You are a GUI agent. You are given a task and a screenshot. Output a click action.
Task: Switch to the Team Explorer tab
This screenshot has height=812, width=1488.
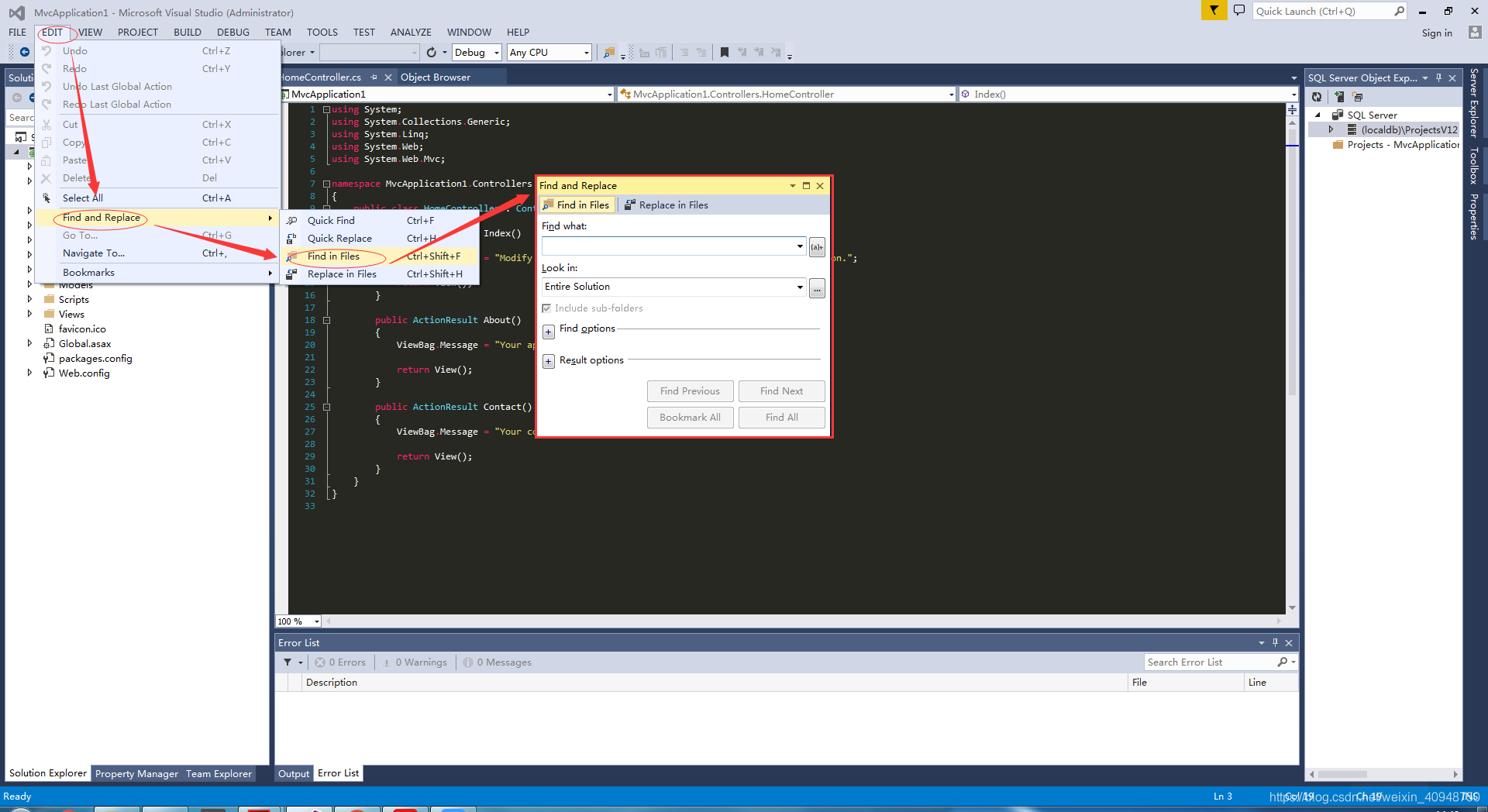pyautogui.click(x=219, y=773)
